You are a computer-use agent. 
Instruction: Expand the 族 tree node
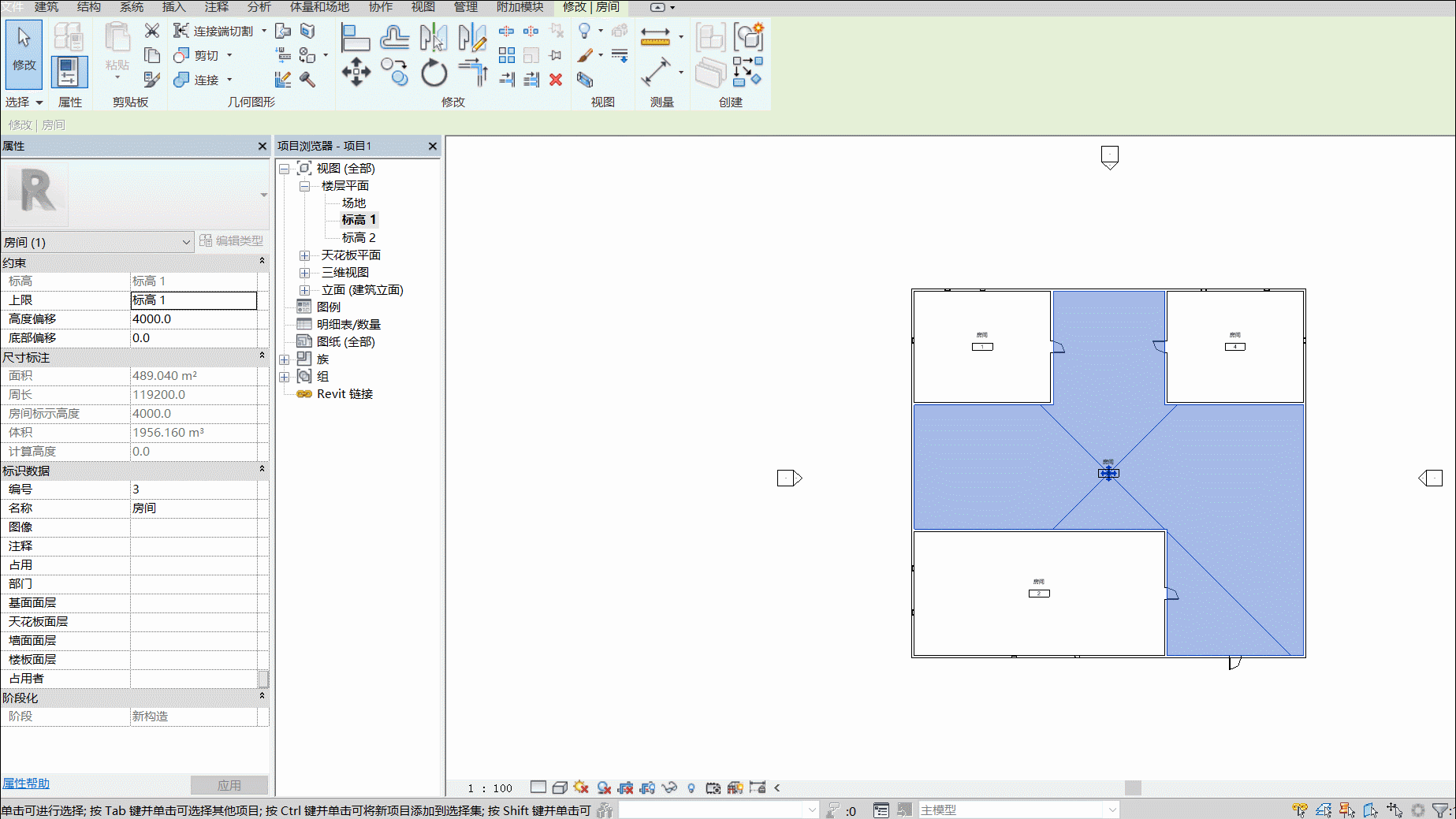pos(284,359)
